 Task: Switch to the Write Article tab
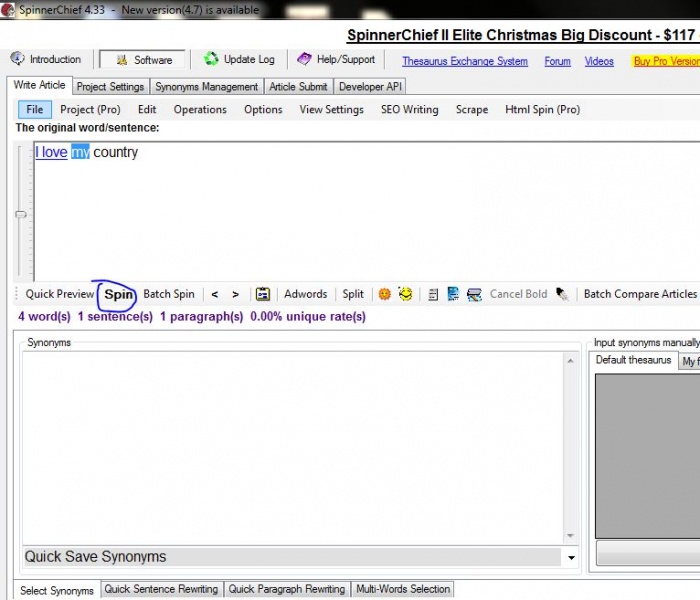click(x=39, y=85)
